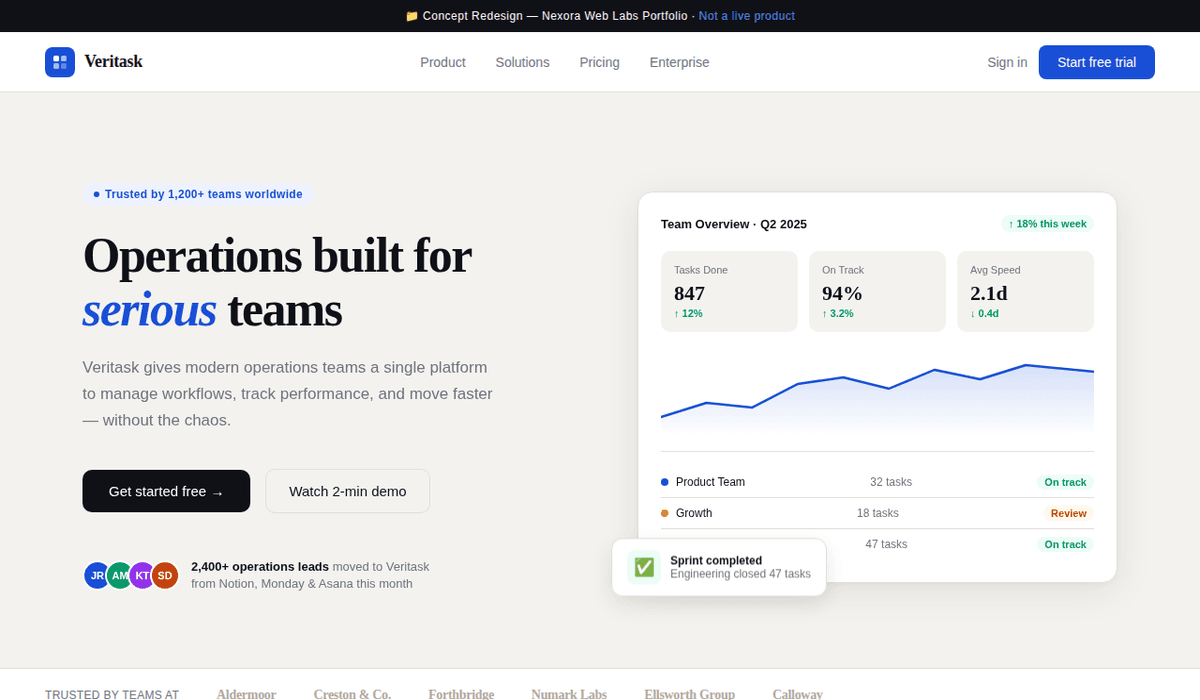Click the KT avatar circle
The width and height of the screenshot is (1200, 700).
click(x=142, y=575)
